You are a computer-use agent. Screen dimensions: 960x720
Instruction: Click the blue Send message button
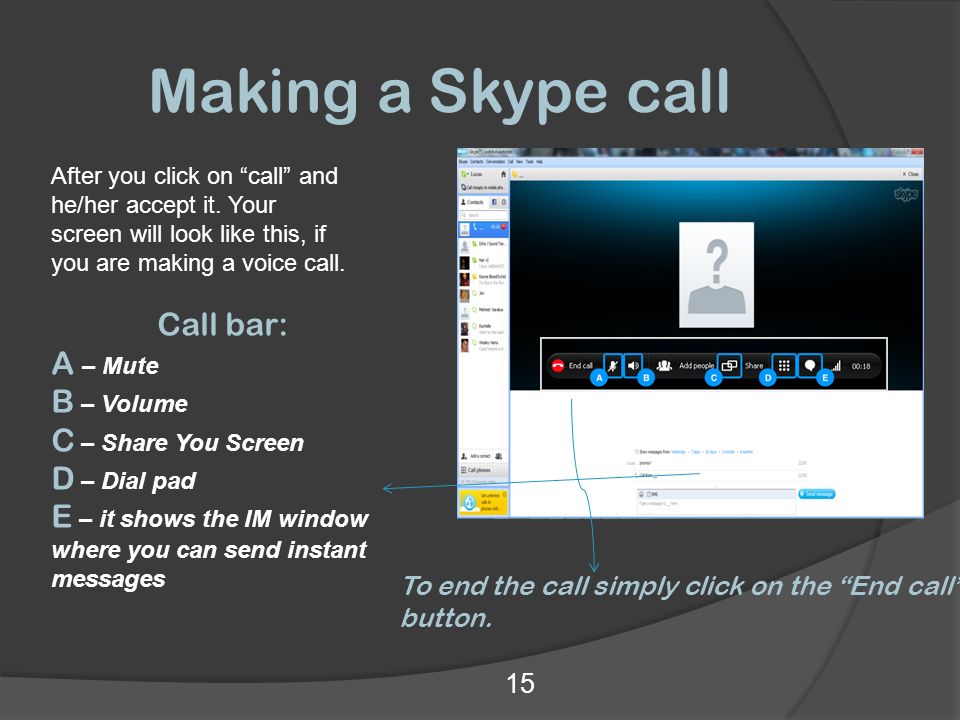[817, 494]
